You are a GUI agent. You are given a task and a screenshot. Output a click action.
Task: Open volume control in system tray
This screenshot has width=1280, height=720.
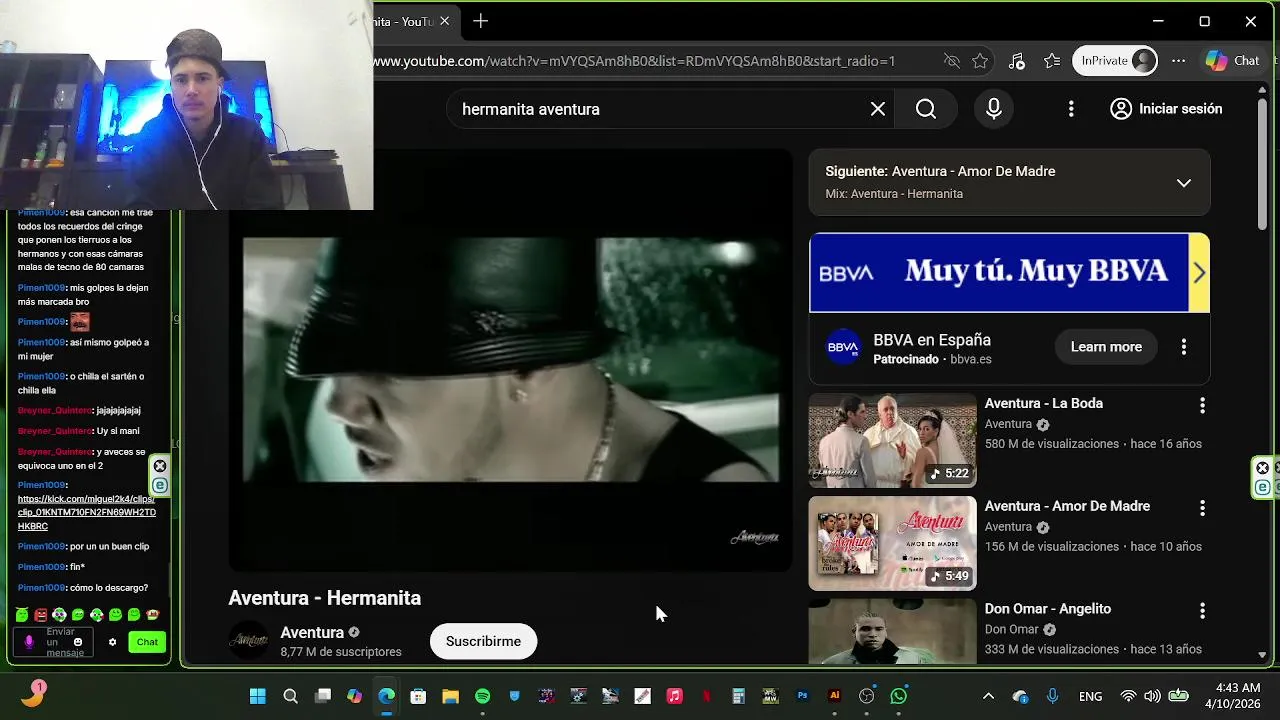coord(1153,696)
